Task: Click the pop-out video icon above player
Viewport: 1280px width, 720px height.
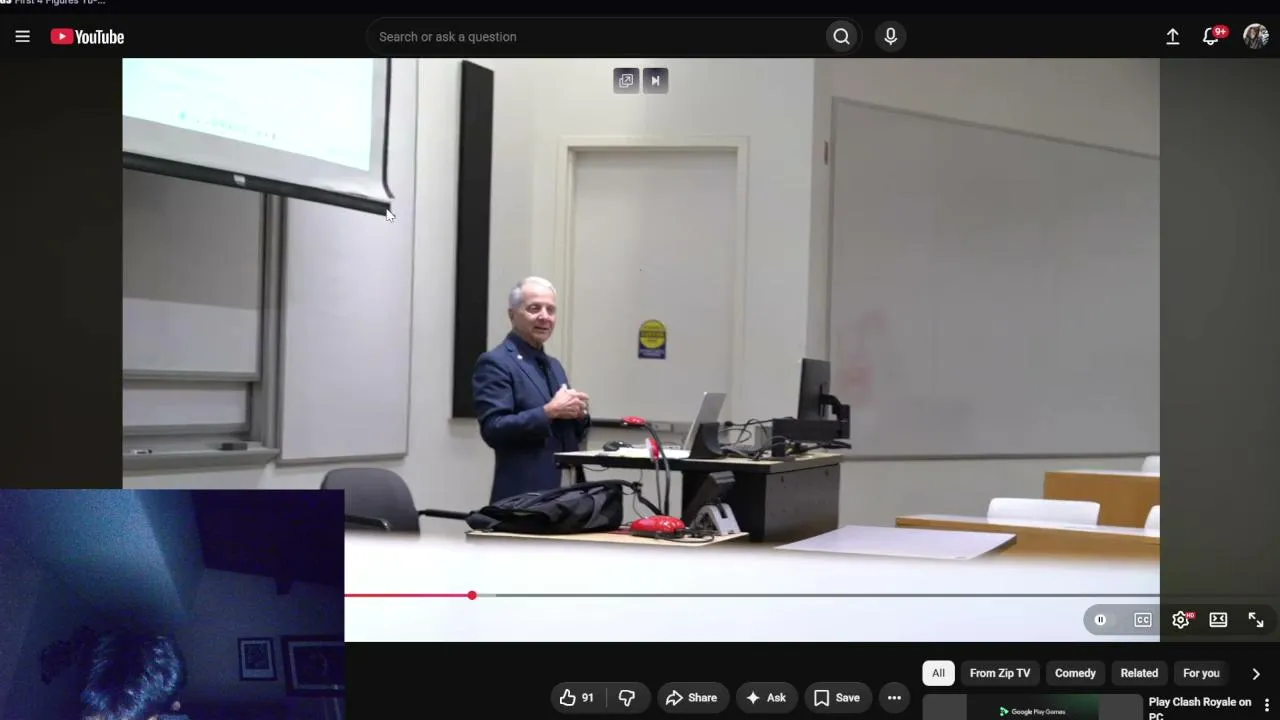Action: (626, 81)
